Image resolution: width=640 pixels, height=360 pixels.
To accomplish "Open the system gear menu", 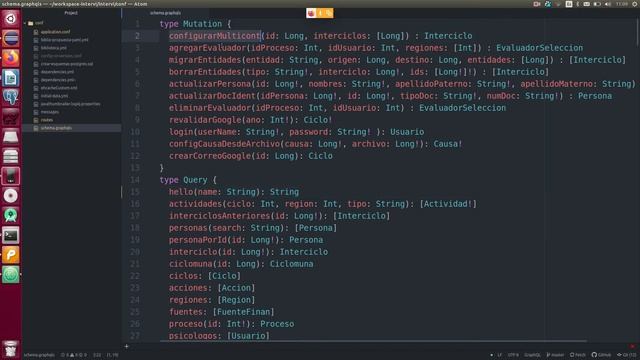I will [635, 4].
